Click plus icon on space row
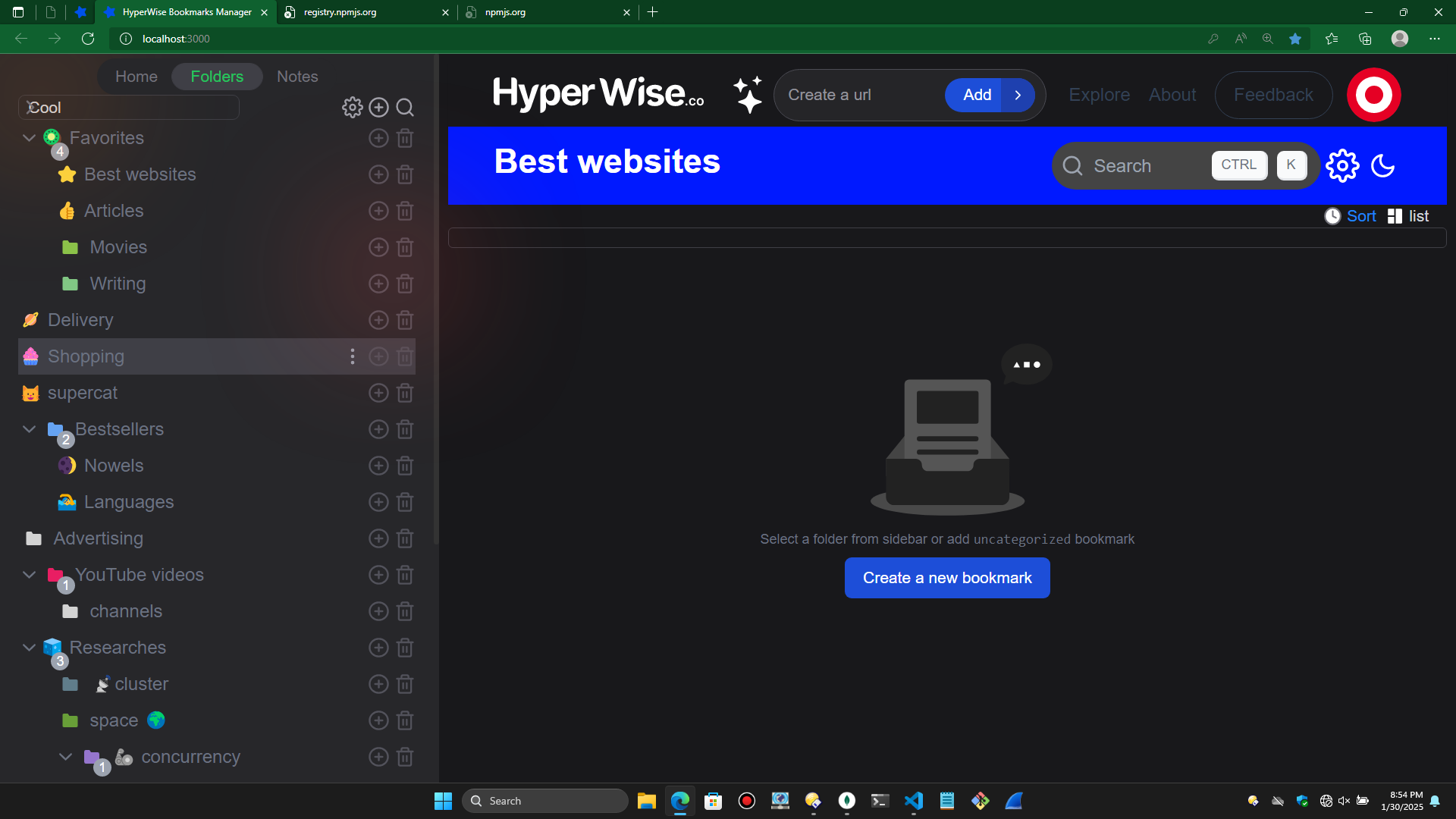 click(378, 720)
